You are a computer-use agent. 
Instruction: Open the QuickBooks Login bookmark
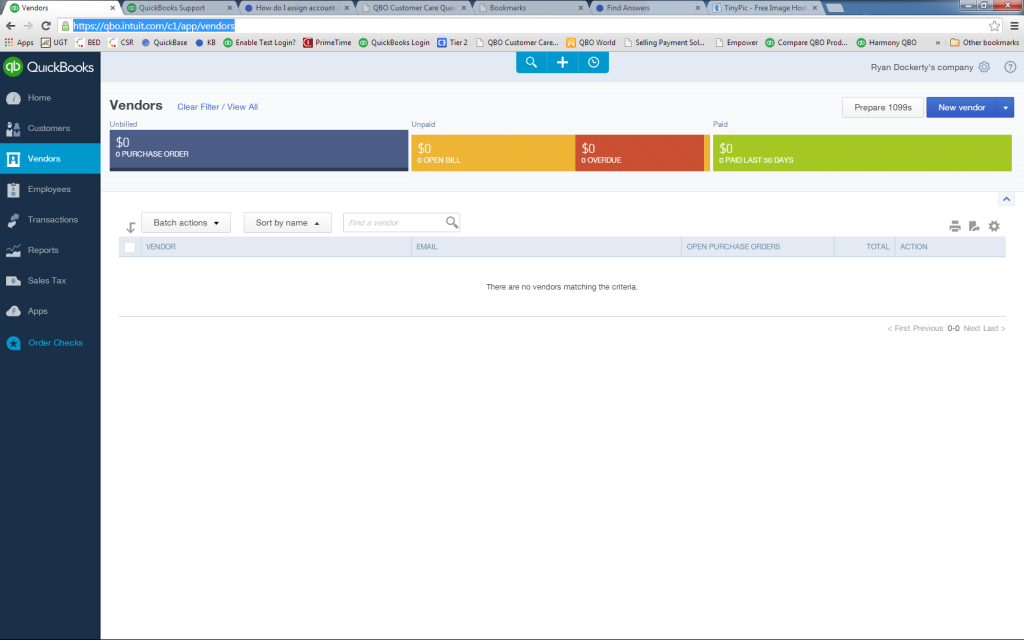(394, 42)
